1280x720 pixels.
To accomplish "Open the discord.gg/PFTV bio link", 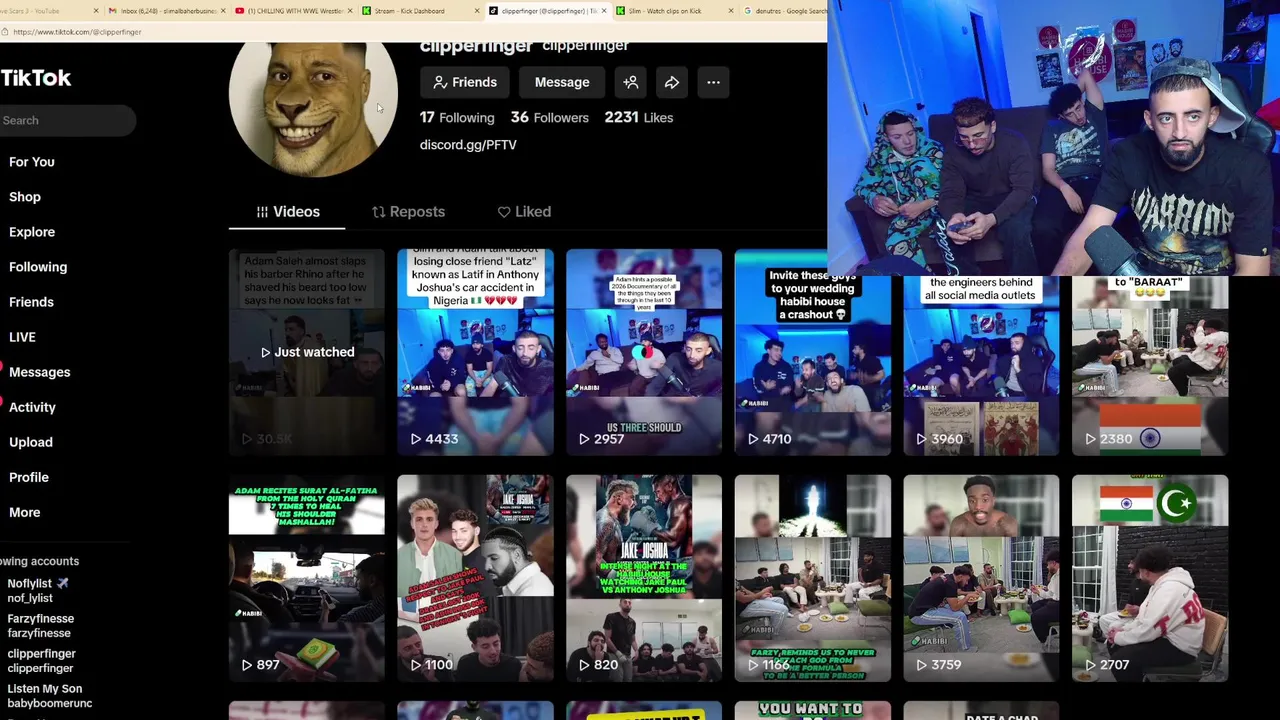I will [x=468, y=145].
